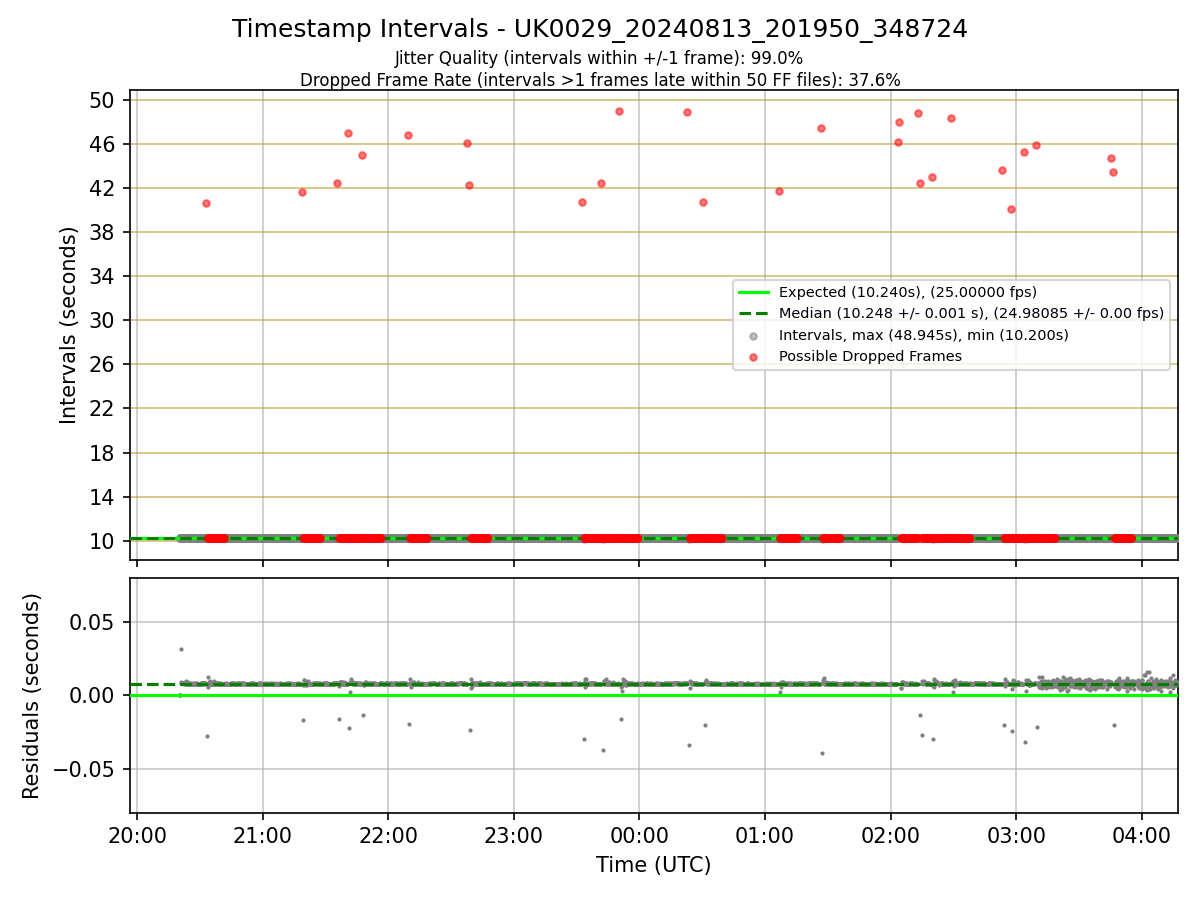Click the '04:00' time axis tick label

1142,834
